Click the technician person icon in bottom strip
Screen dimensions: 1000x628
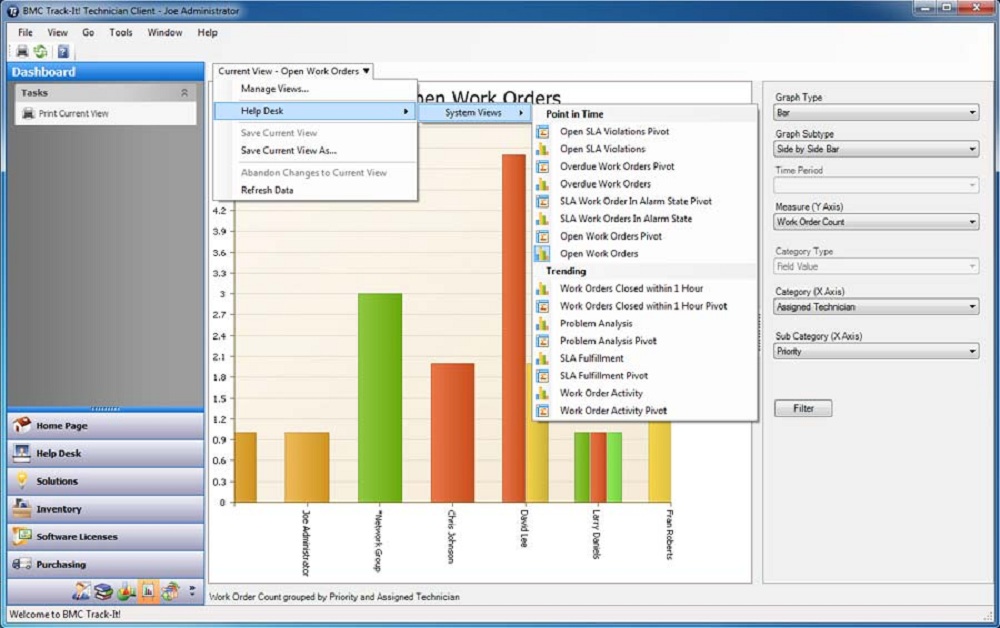(x=81, y=592)
